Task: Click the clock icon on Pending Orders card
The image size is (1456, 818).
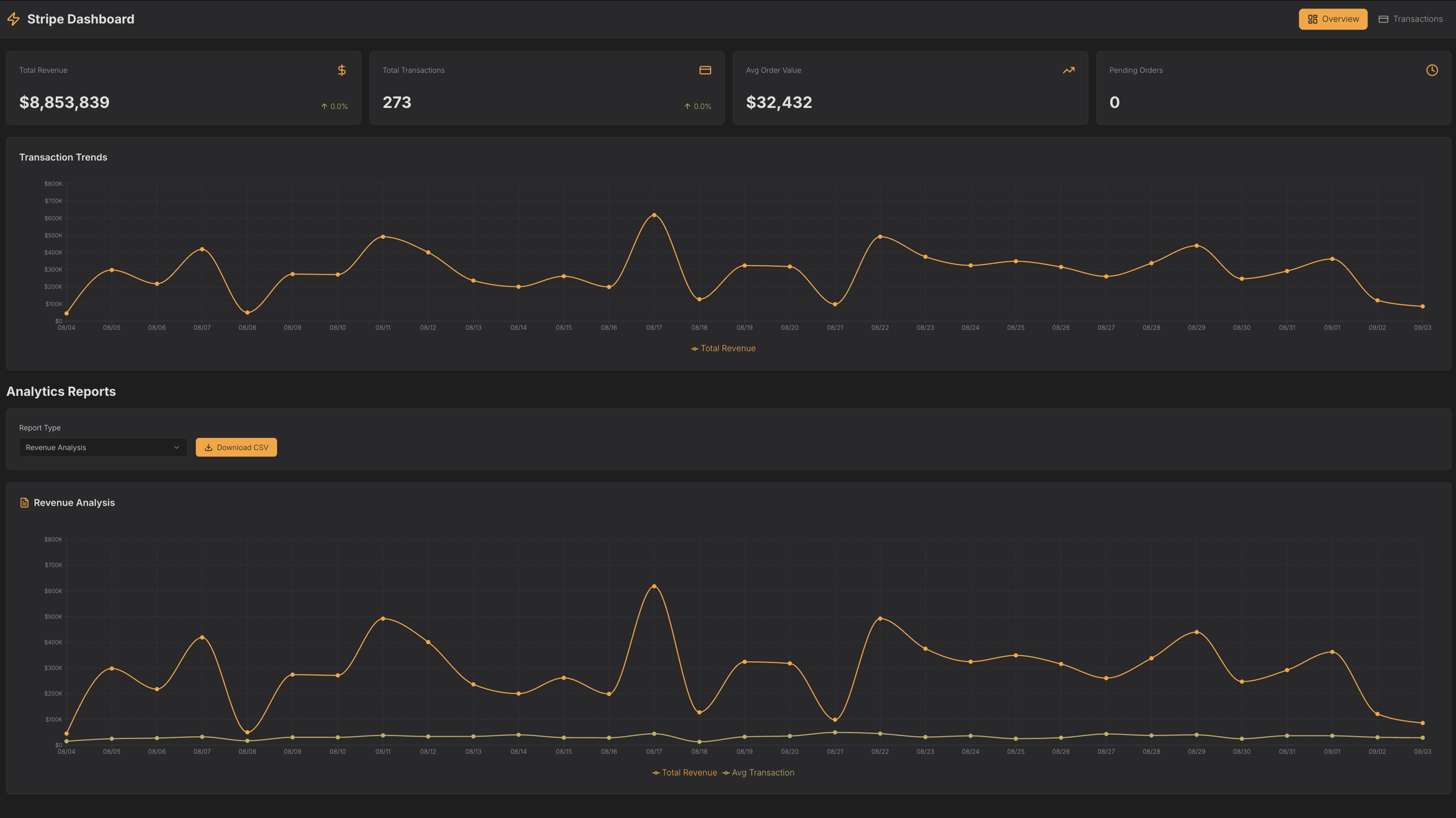Action: (x=1432, y=70)
